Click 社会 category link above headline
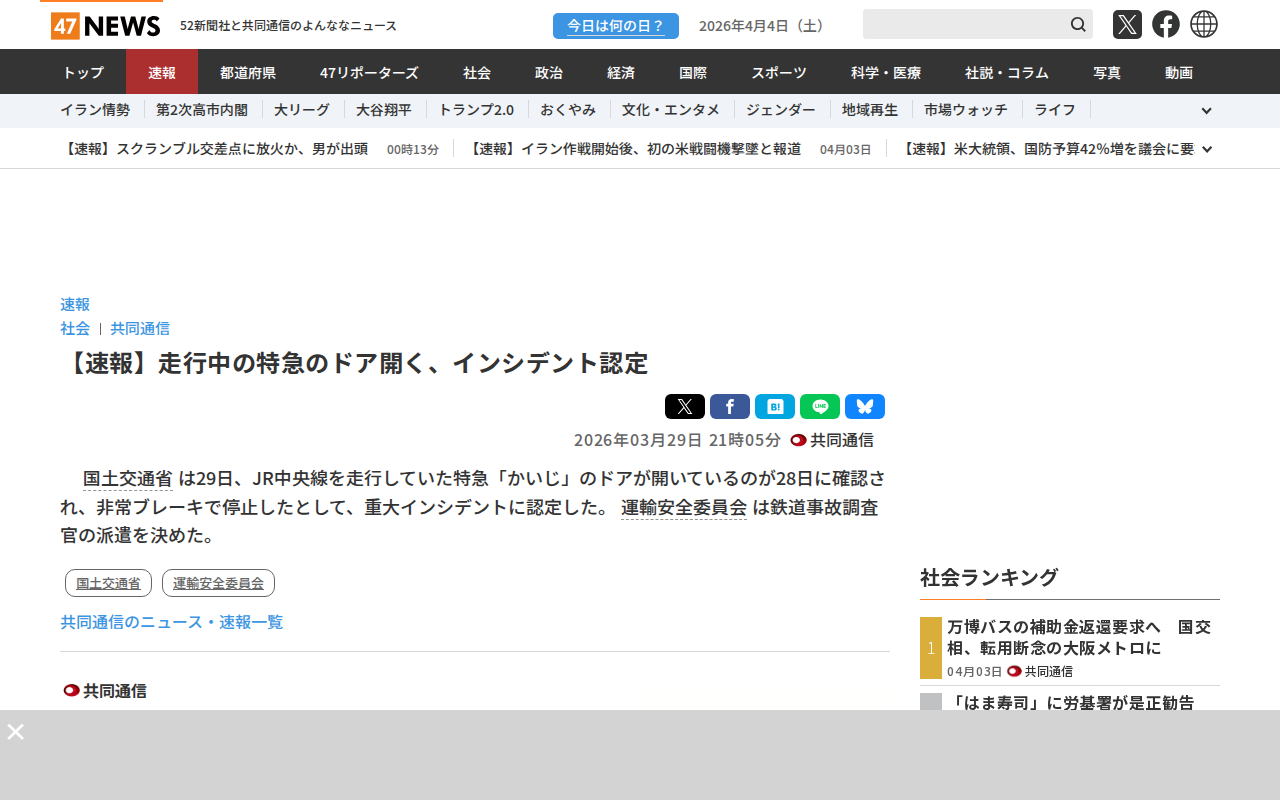This screenshot has height=800, width=1280. click(75, 328)
